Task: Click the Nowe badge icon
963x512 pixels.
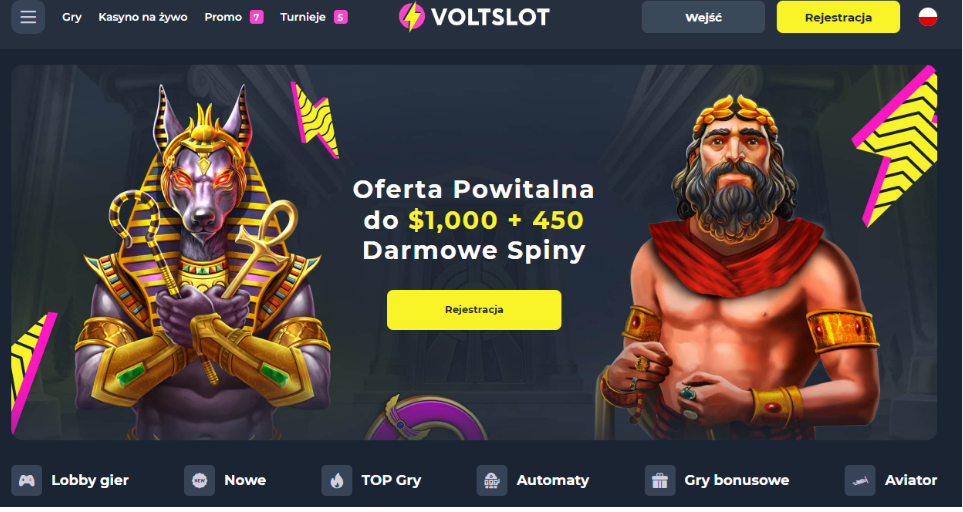Action: point(200,480)
